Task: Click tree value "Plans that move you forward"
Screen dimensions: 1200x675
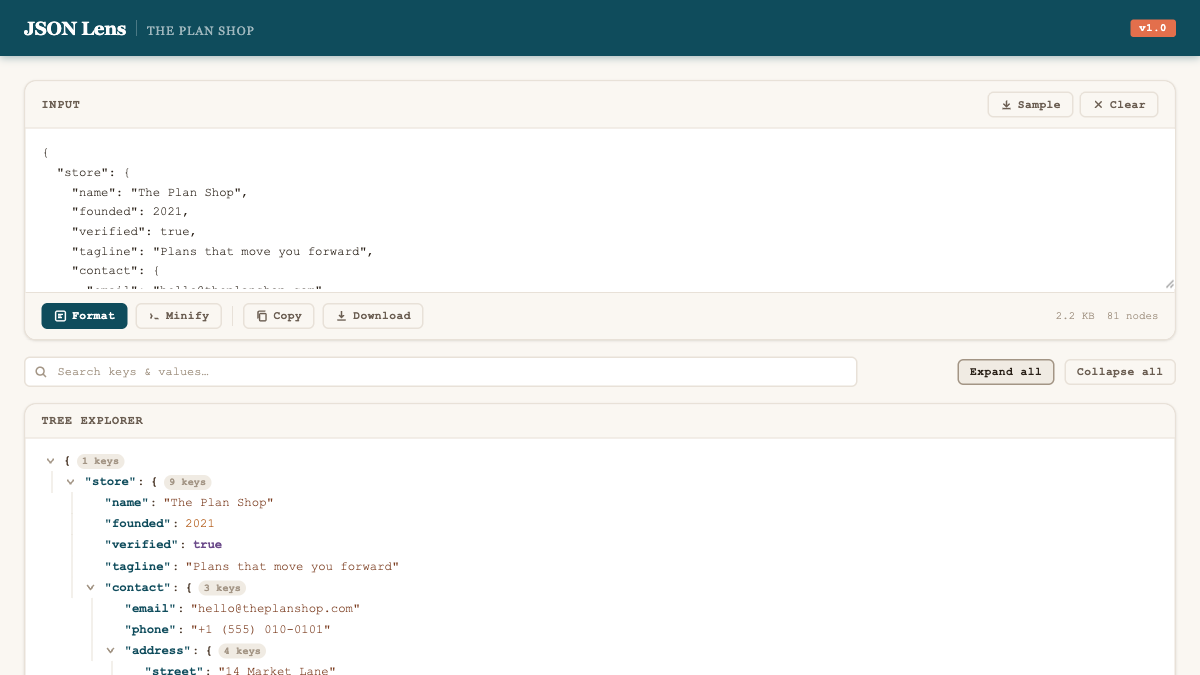Action: tap(292, 567)
